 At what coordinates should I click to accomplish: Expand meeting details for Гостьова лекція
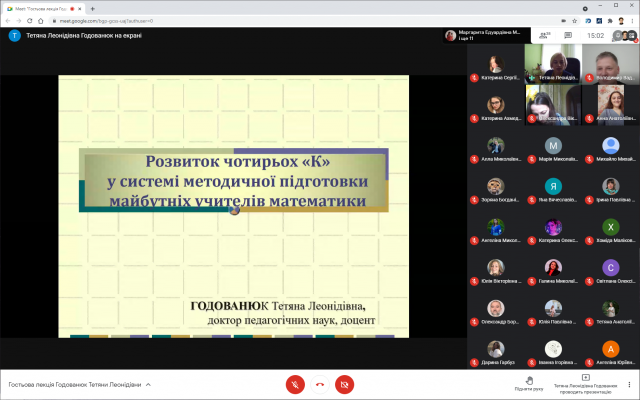click(148, 384)
